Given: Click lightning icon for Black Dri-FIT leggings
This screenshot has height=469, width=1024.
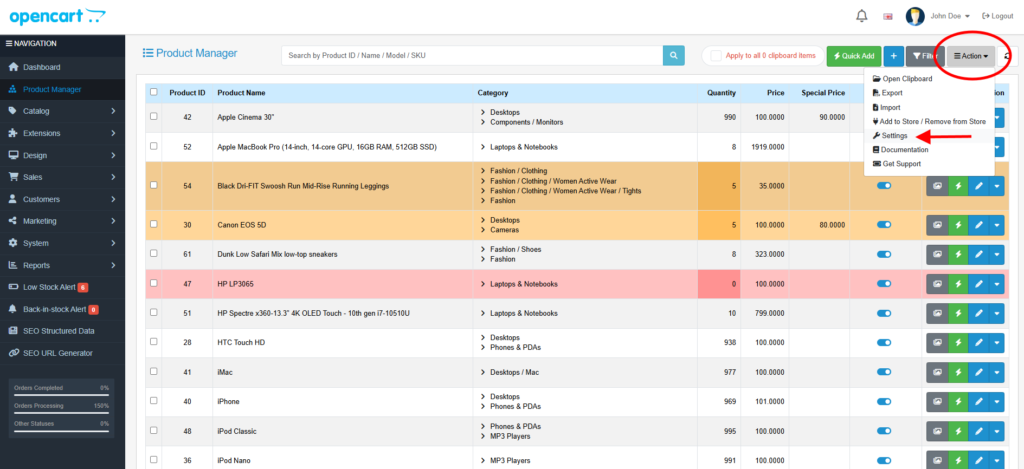Looking at the screenshot, I should [x=958, y=186].
